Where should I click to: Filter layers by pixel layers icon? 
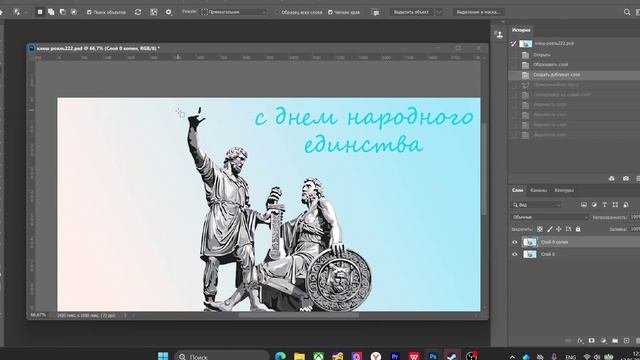tap(584, 205)
